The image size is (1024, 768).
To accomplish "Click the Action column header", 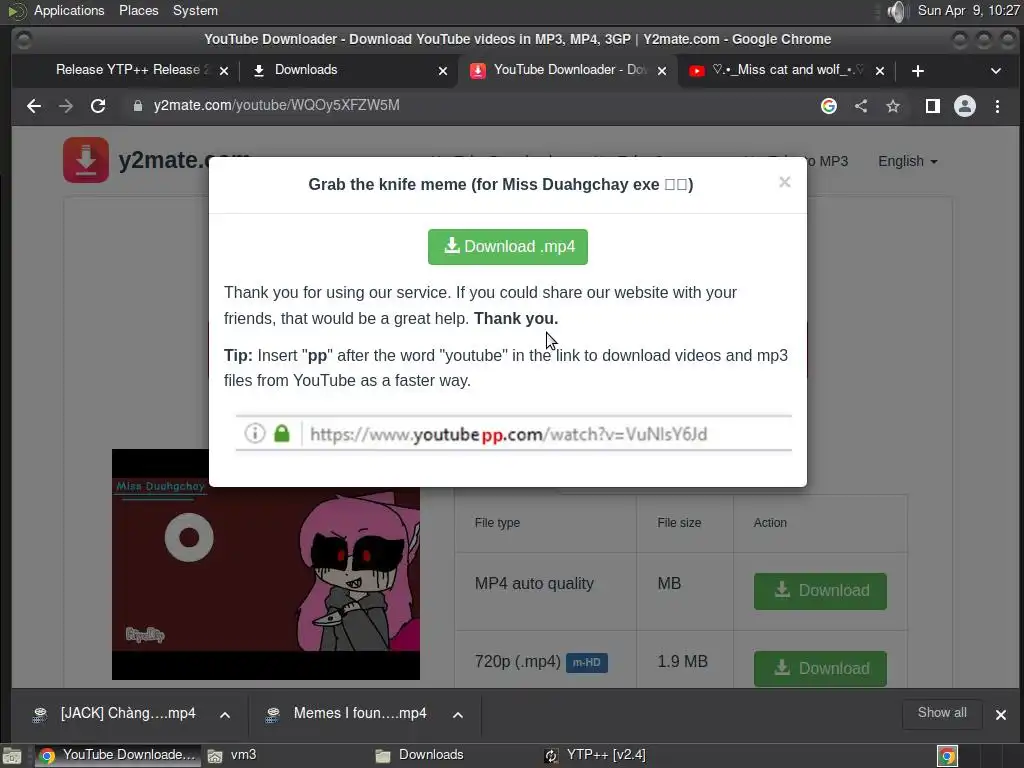I will [770, 523].
